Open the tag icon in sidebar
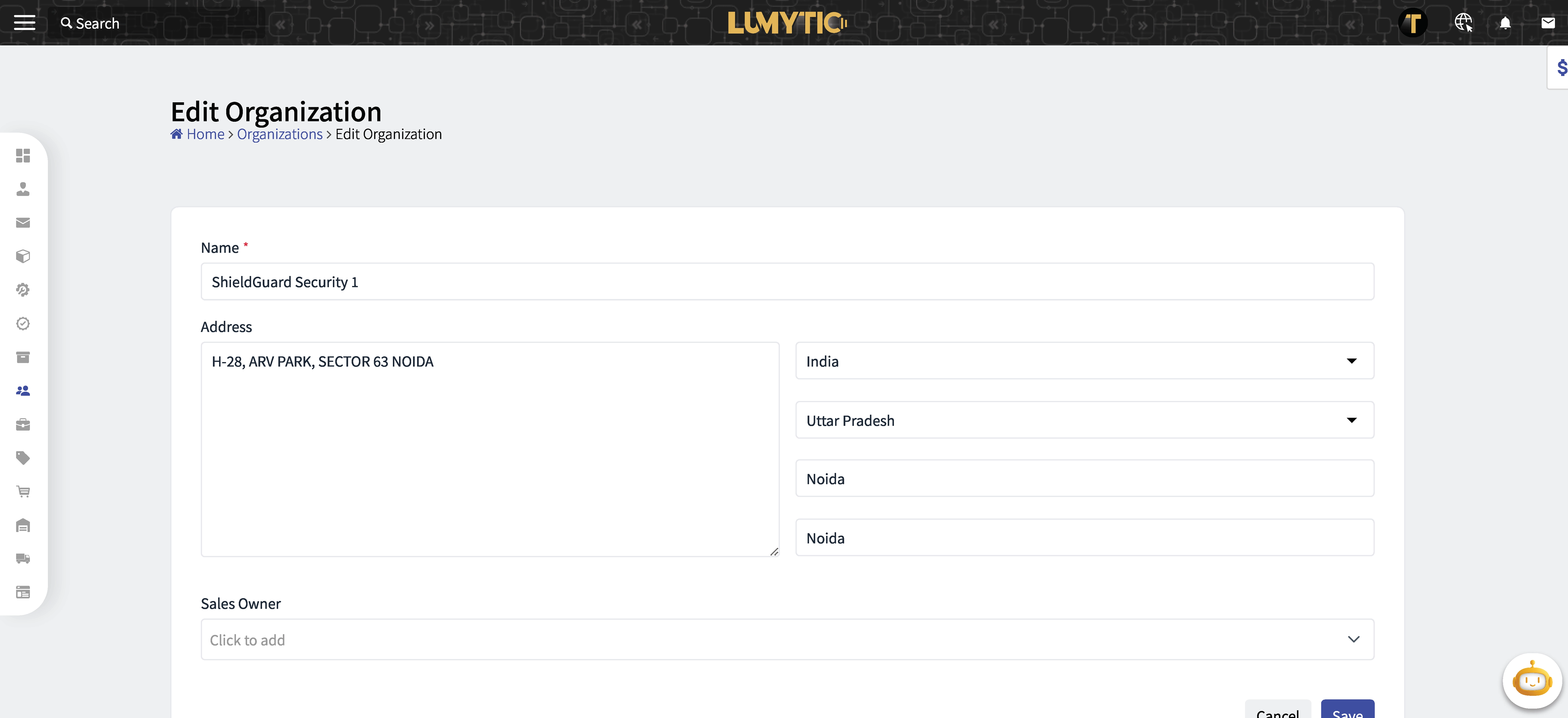The width and height of the screenshot is (1568, 718). pyautogui.click(x=23, y=458)
